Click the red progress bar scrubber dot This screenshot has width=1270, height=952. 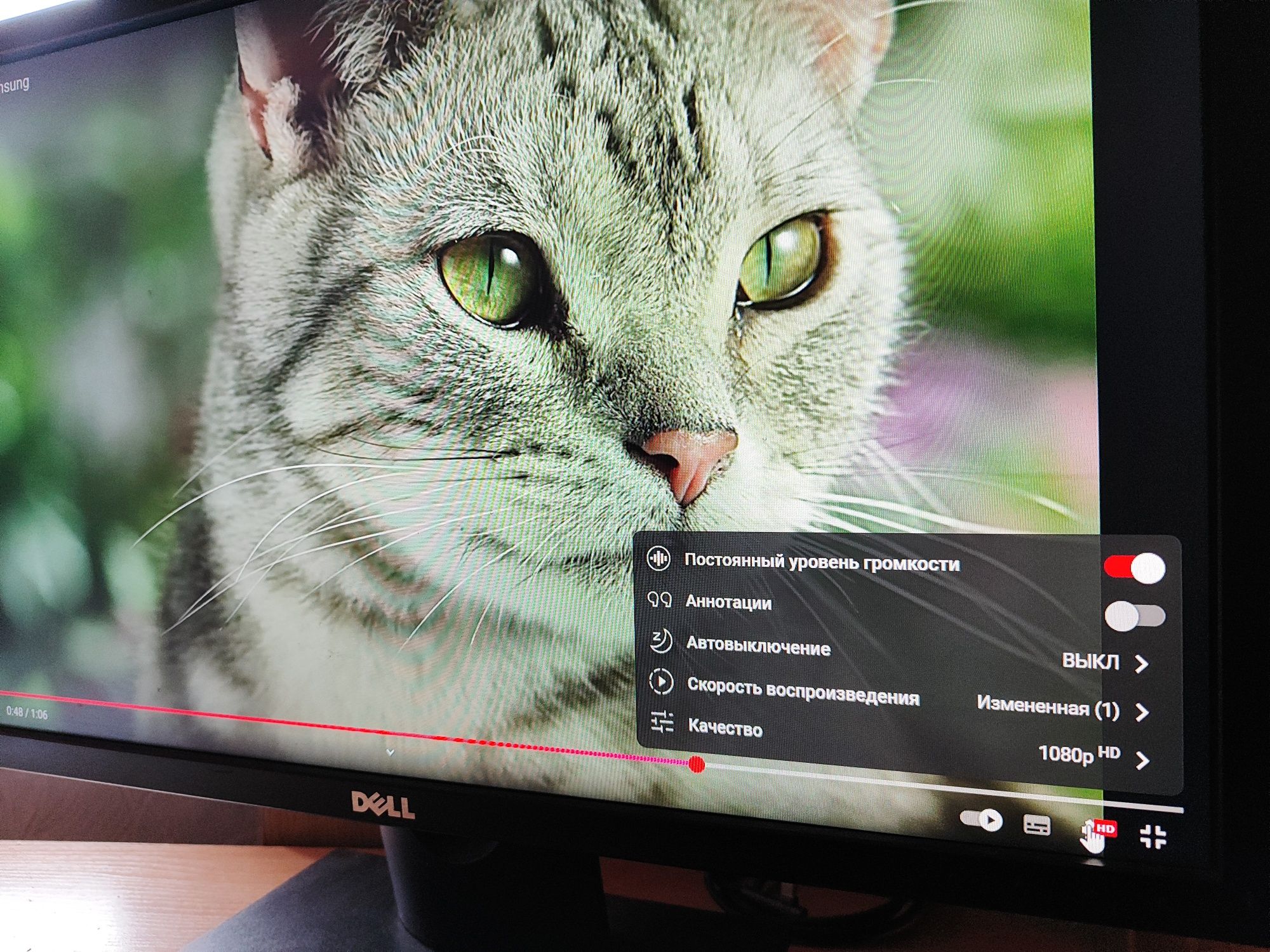pyautogui.click(x=697, y=764)
